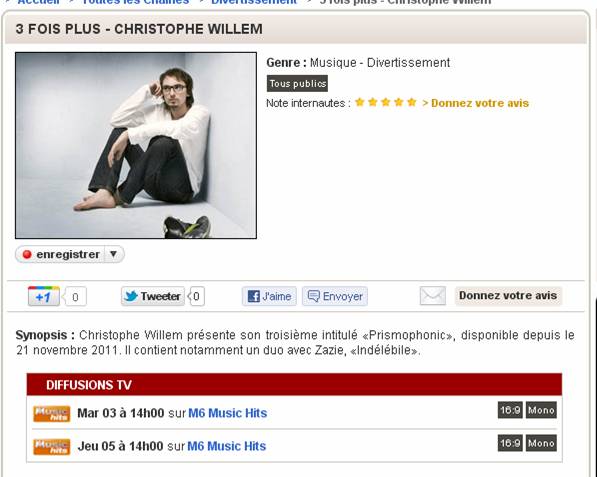
Task: Click the envelope email icon
Action: [x=433, y=296]
